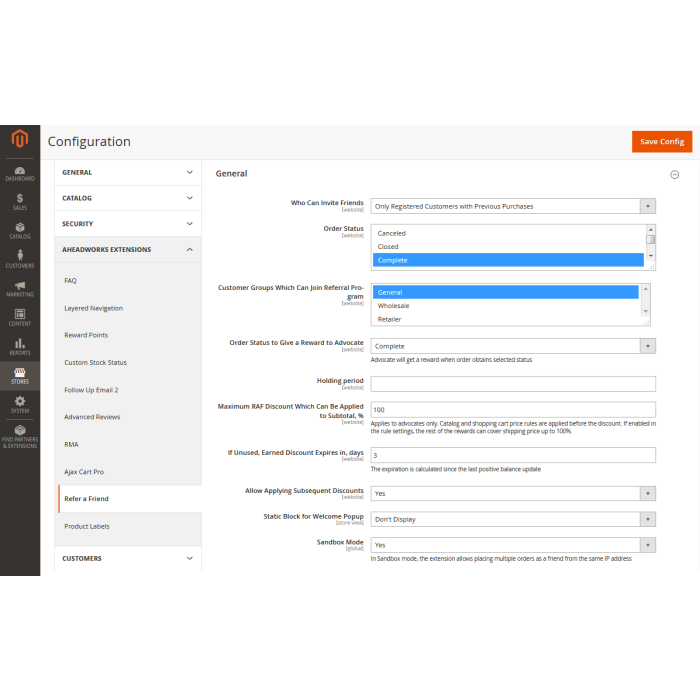Expand the Security configuration group
The image size is (700, 700).
click(x=128, y=224)
